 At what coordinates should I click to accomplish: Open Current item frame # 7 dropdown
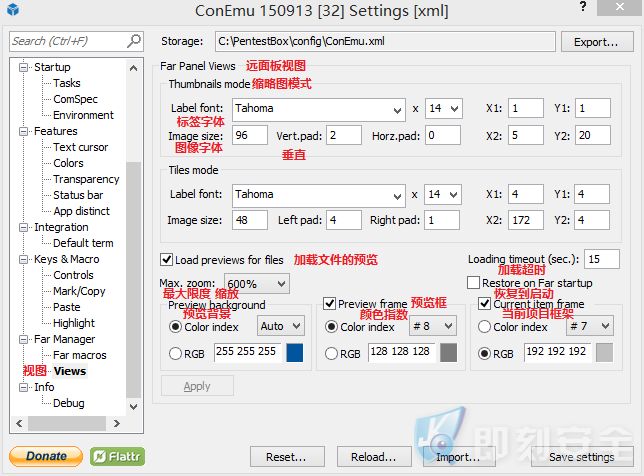[x=590, y=326]
